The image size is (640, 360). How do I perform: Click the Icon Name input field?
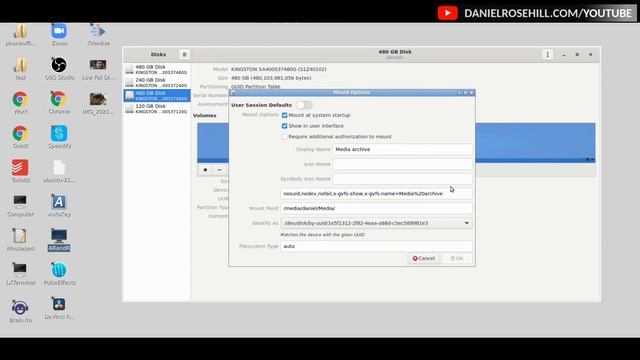(x=402, y=164)
